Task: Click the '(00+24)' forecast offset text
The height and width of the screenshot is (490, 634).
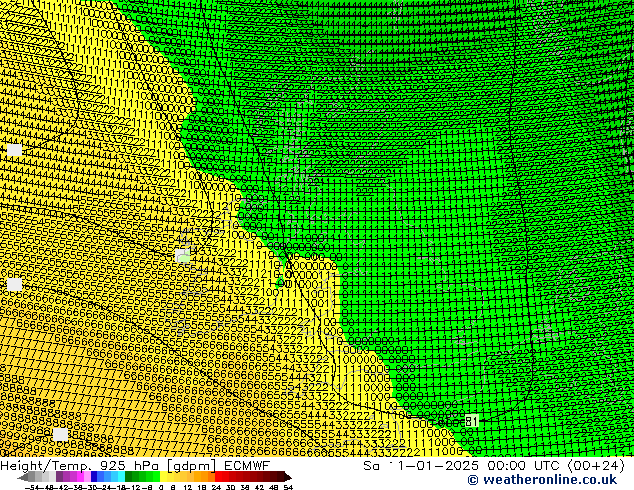Action: 596,465
